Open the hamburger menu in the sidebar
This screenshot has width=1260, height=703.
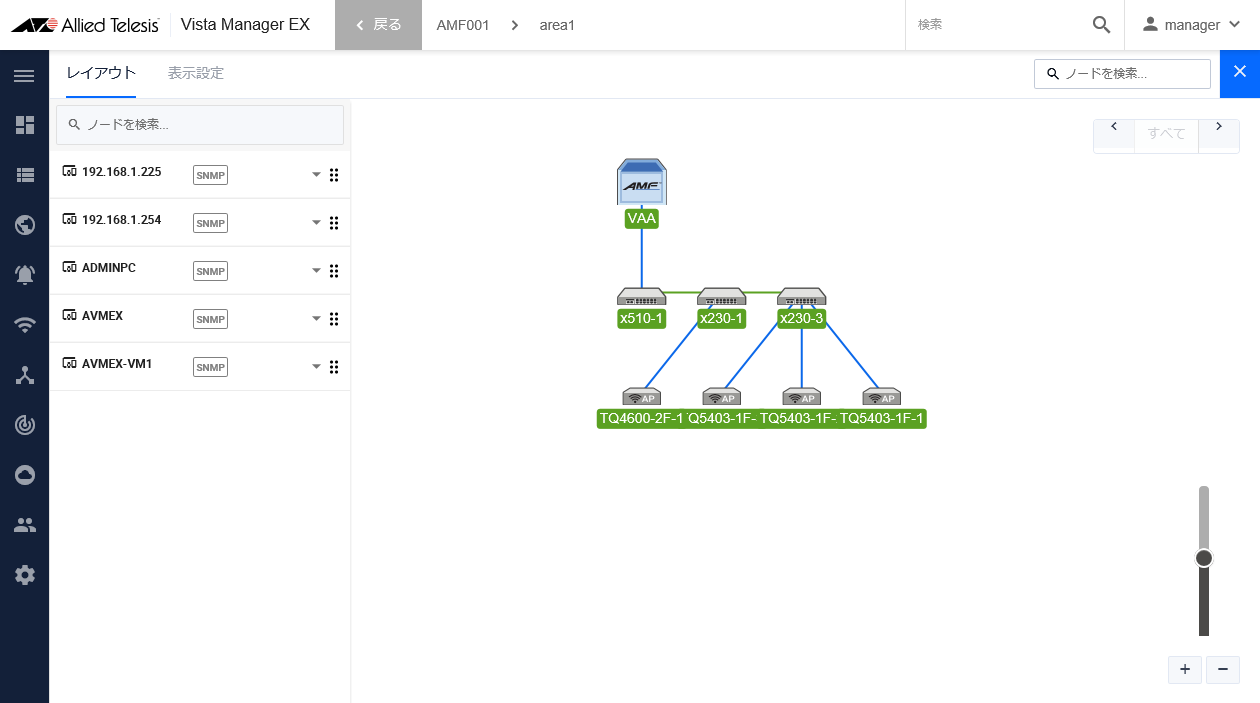[x=24, y=76]
